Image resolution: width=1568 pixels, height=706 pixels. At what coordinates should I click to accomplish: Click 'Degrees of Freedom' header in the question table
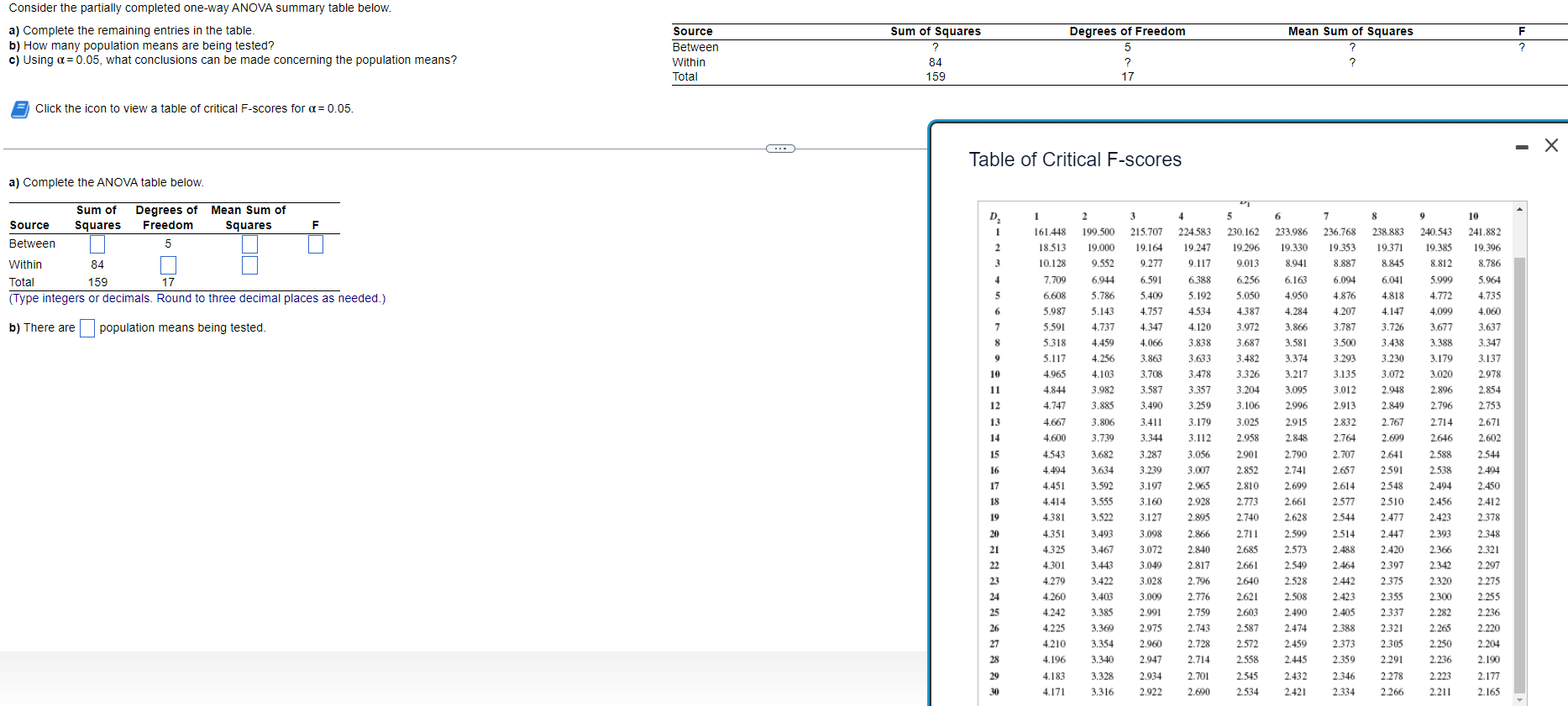coord(1127,32)
